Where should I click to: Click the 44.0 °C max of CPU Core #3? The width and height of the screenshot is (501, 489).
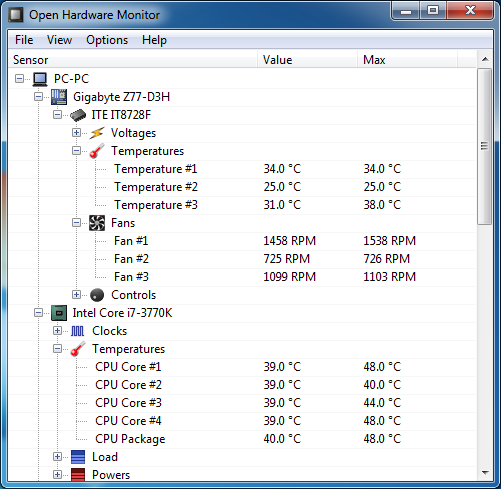[382, 403]
